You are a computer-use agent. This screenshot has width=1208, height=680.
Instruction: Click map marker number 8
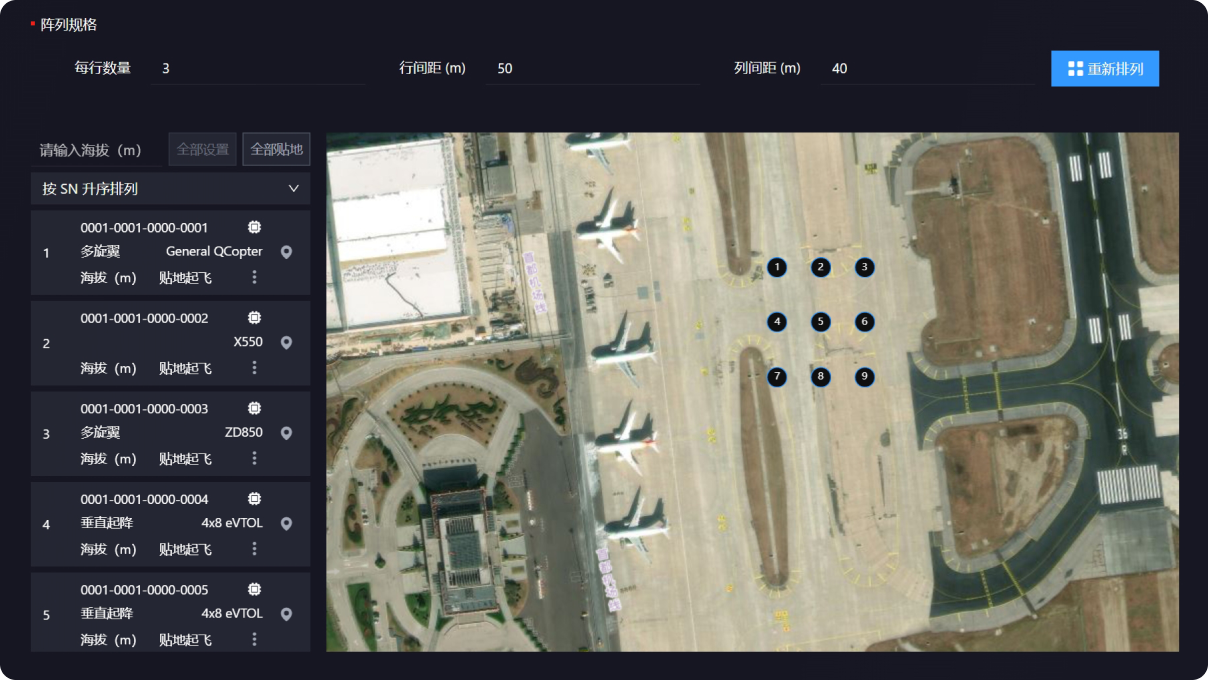click(821, 377)
